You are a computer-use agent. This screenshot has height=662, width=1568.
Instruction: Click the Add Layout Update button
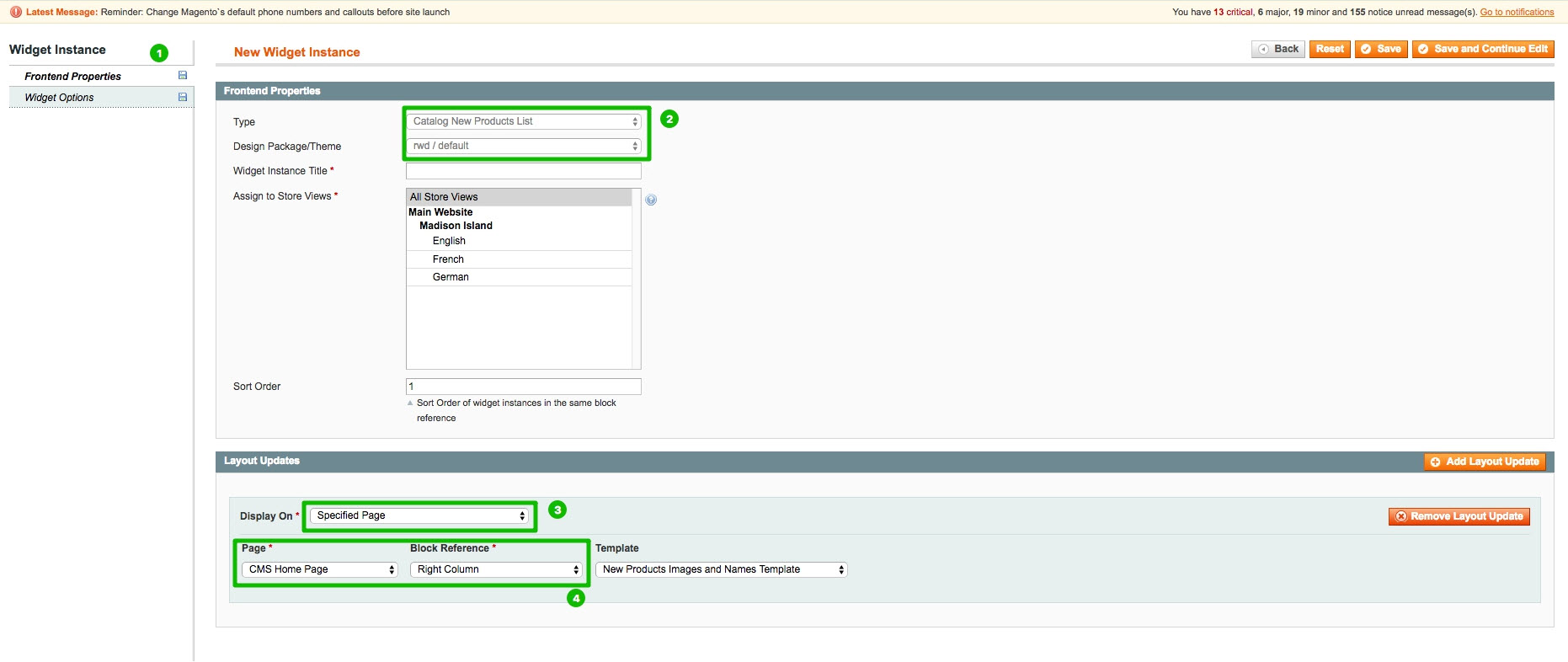1485,462
